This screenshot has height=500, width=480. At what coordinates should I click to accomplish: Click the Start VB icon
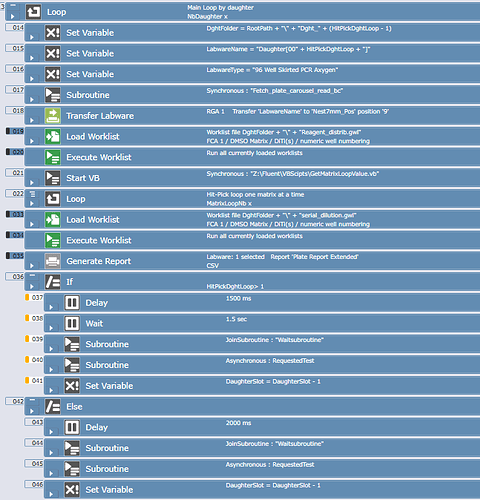pyautogui.click(x=53, y=178)
